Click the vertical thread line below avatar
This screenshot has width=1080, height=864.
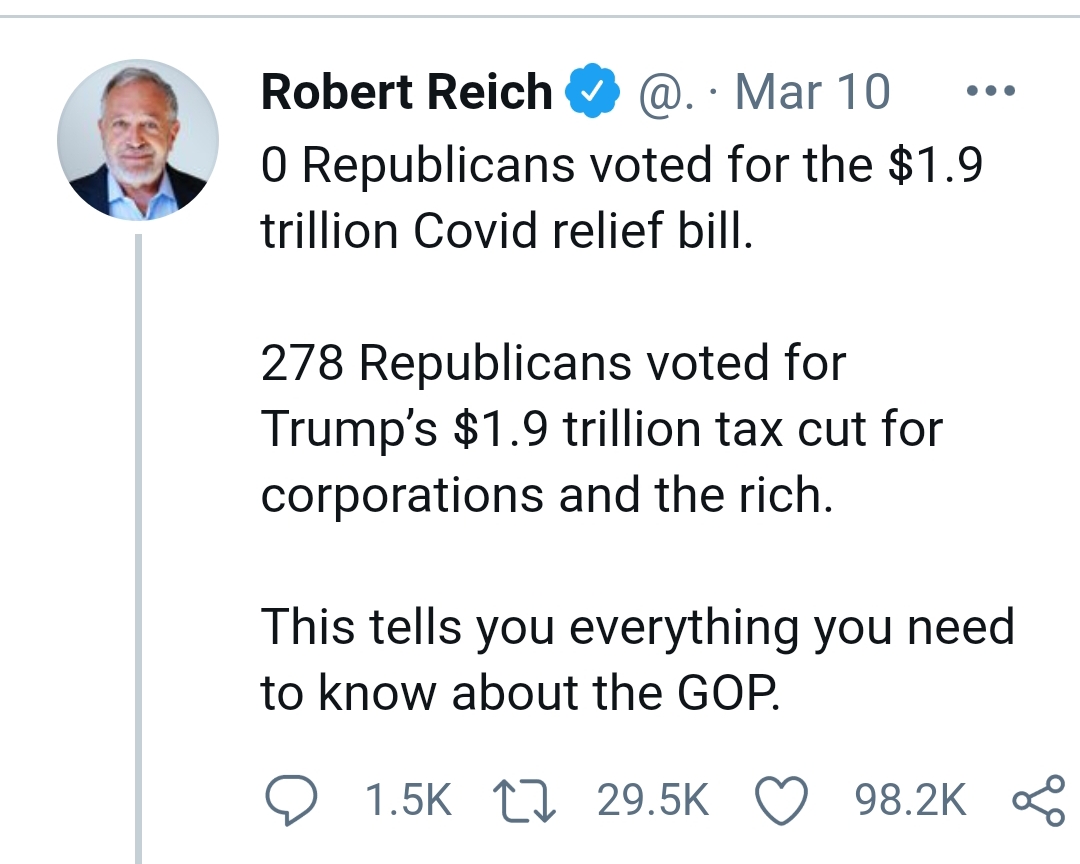click(140, 550)
